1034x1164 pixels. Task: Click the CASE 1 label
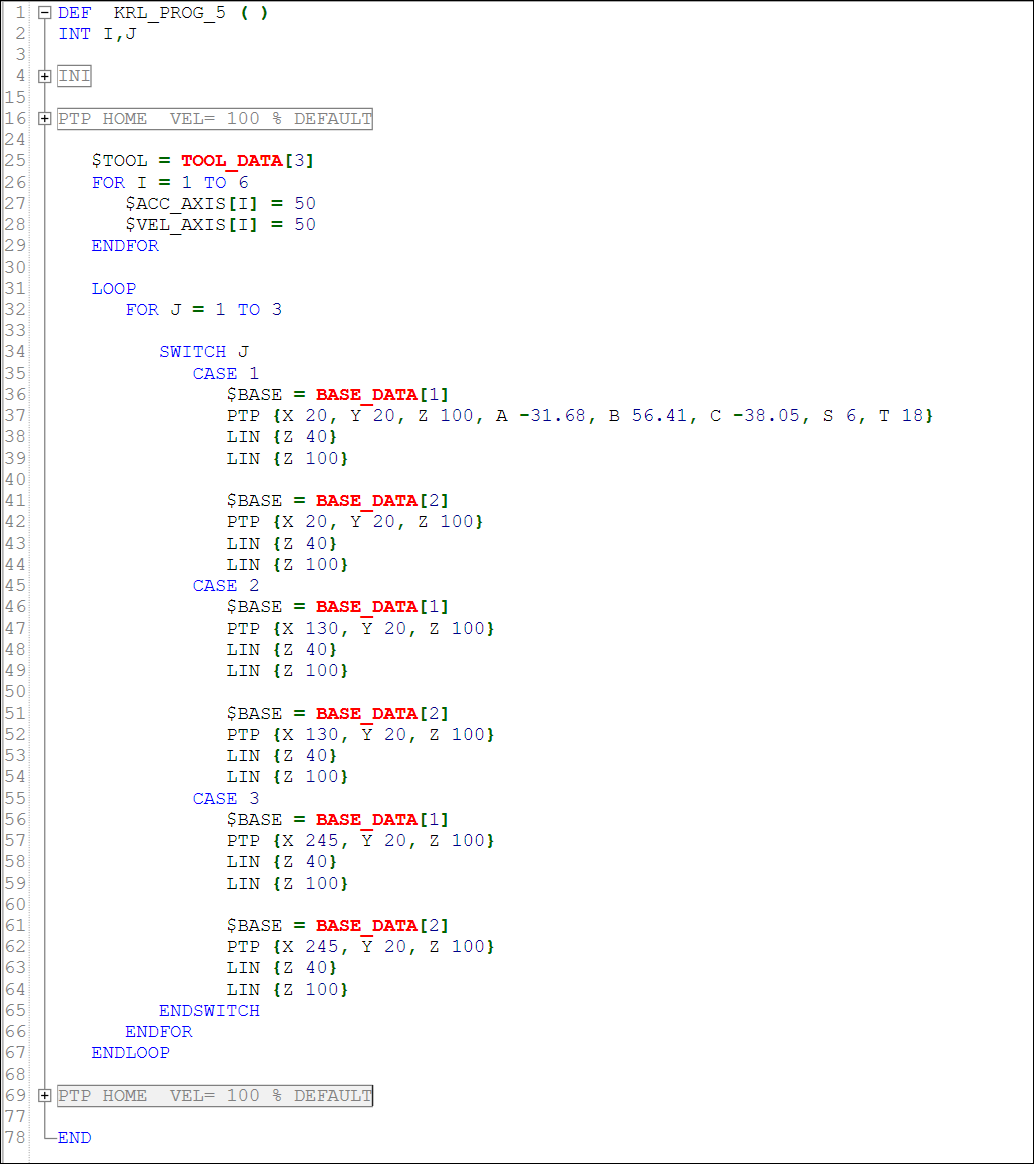[226, 373]
